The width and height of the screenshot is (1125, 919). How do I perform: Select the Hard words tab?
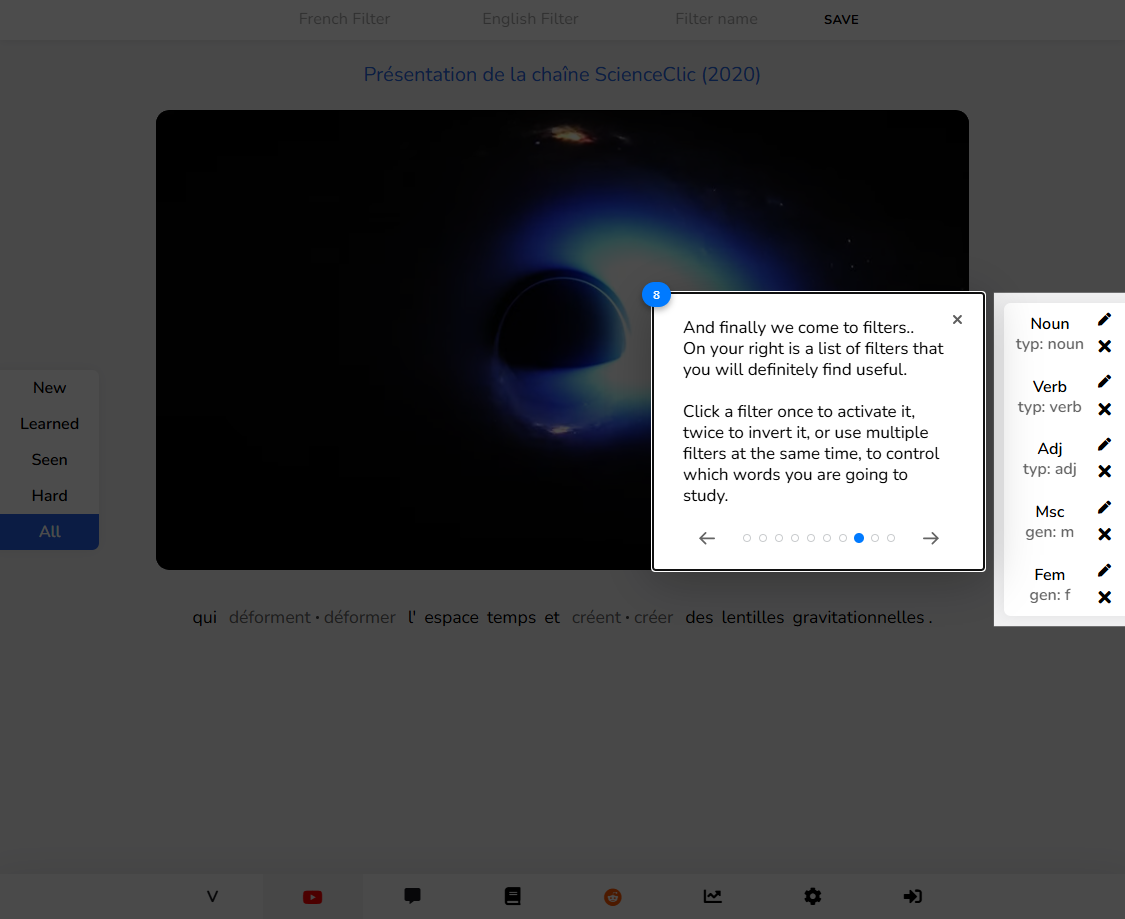click(x=50, y=496)
